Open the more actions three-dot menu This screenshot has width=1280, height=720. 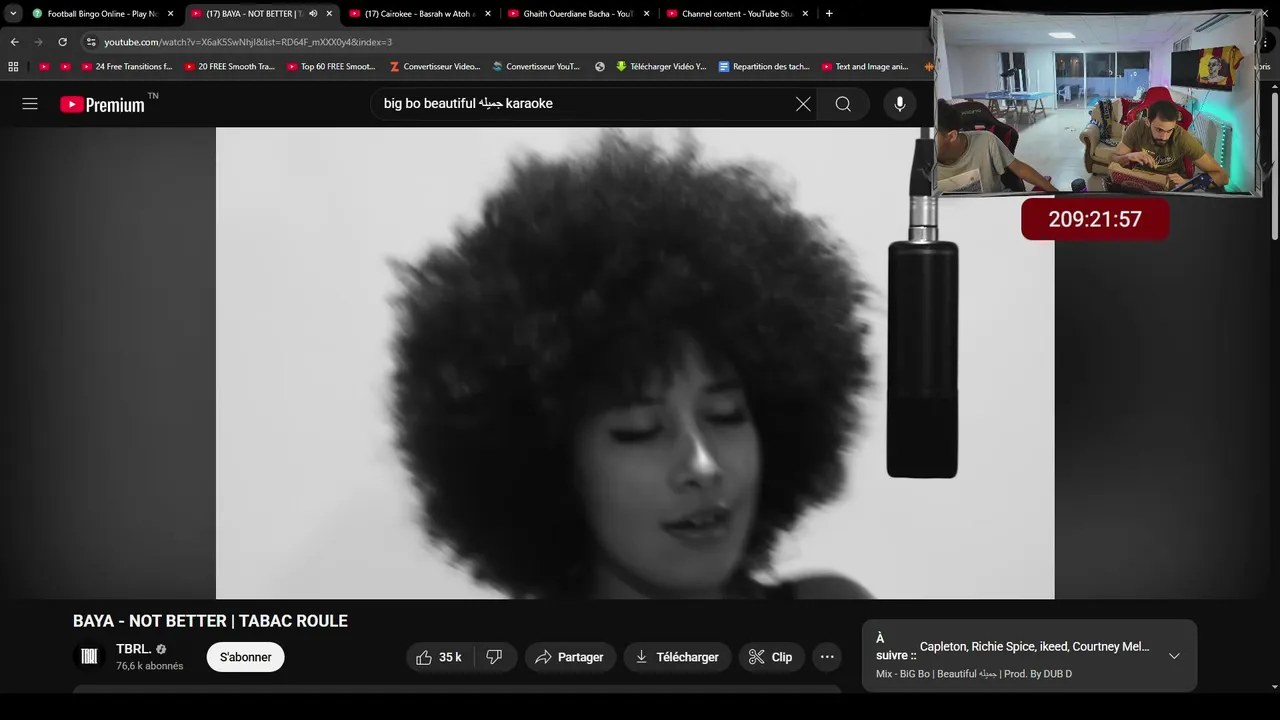click(x=827, y=657)
